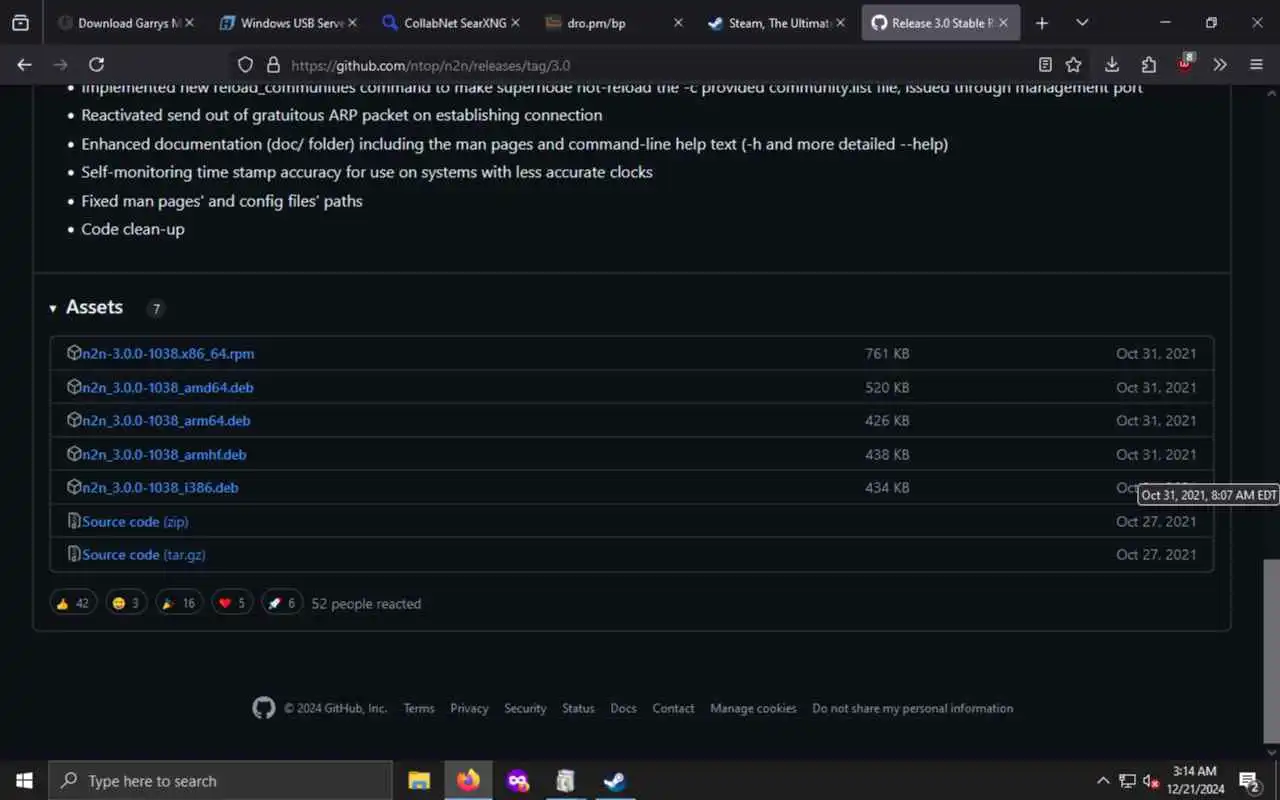Open tracking protection shield icon
This screenshot has height=800, width=1280.
(245, 65)
